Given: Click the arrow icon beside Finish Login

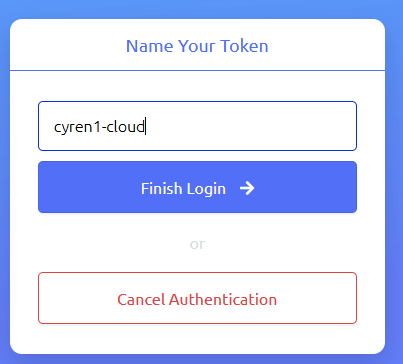Looking at the screenshot, I should (x=247, y=188).
